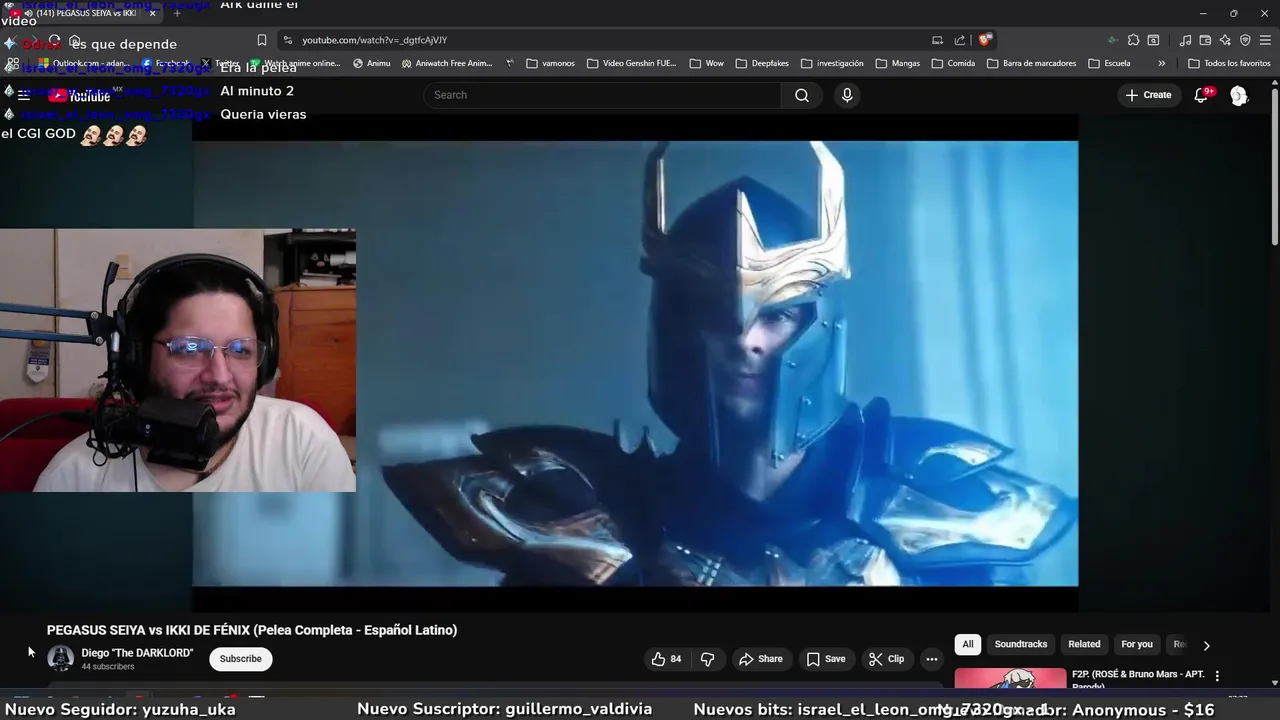Click the install app icon in address bar
This screenshot has height=720, width=1280.
click(937, 40)
